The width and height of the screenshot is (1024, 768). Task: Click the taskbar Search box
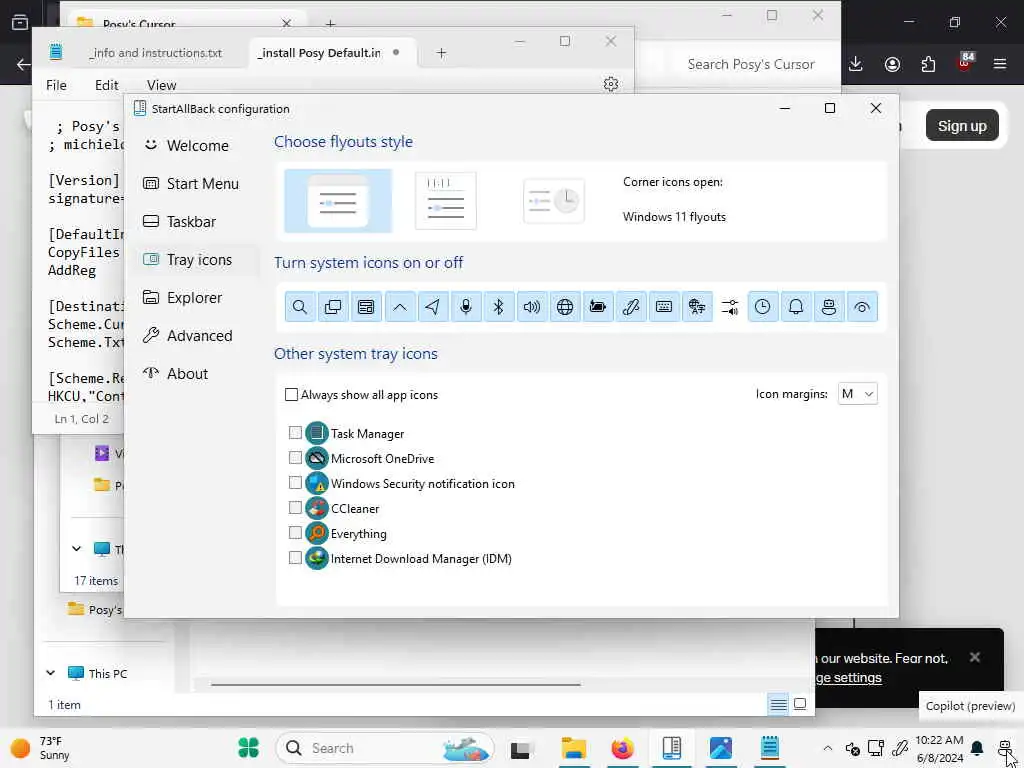pos(385,748)
